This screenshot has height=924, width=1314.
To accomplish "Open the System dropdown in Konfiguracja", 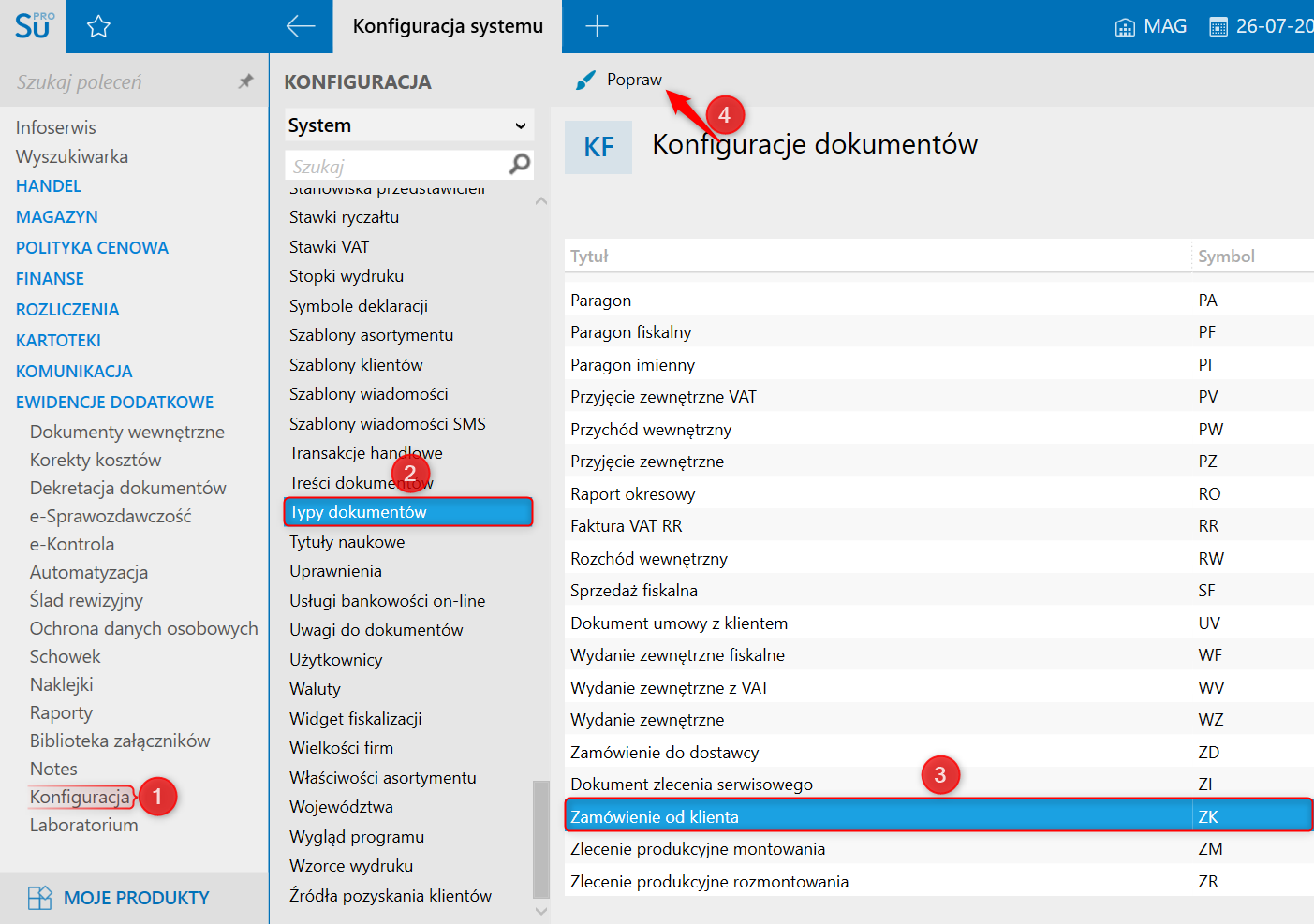I will tap(409, 125).
